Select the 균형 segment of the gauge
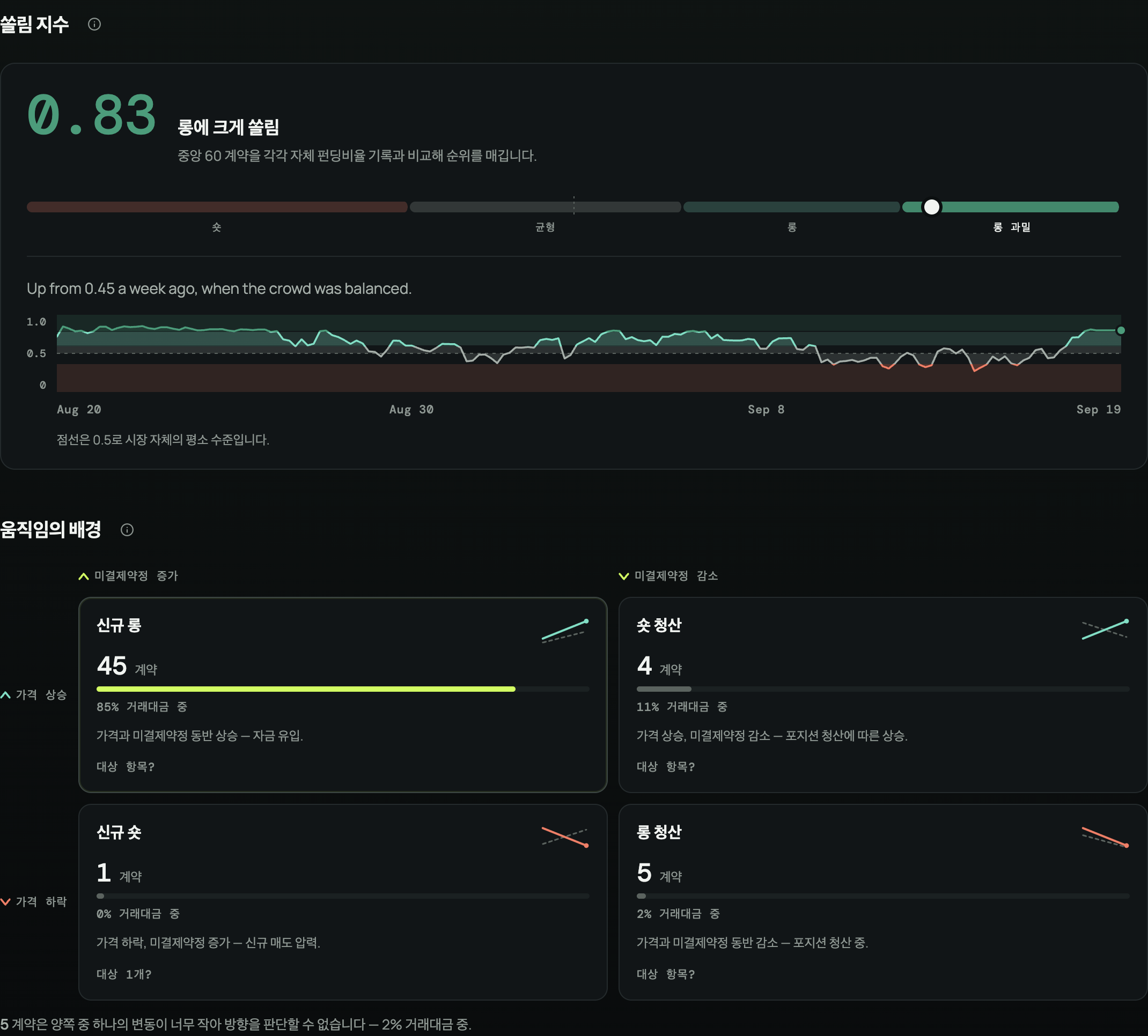1148x1036 pixels. click(x=546, y=206)
